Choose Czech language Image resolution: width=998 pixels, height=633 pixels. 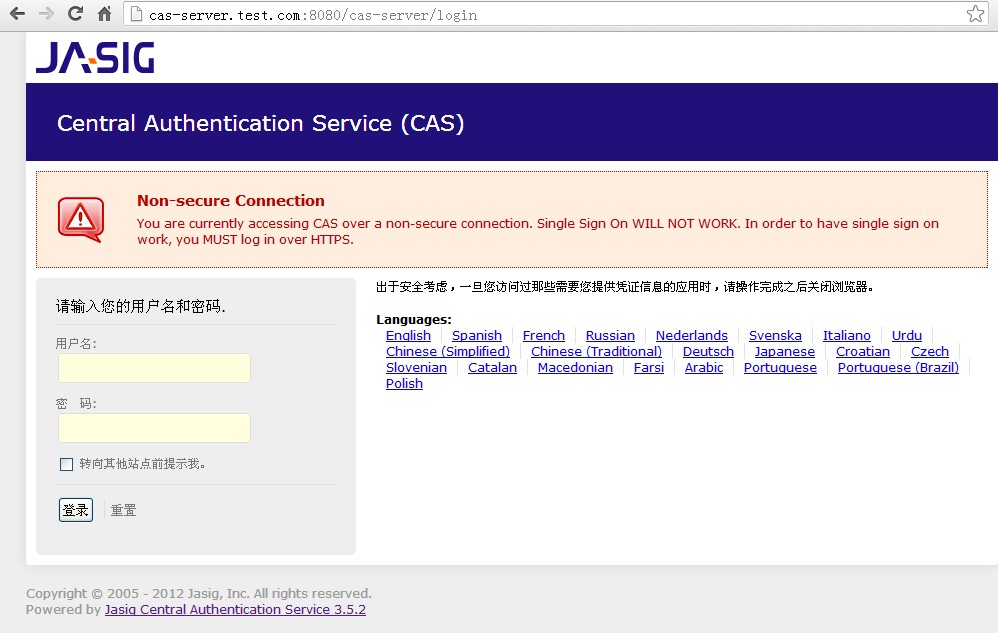929,351
